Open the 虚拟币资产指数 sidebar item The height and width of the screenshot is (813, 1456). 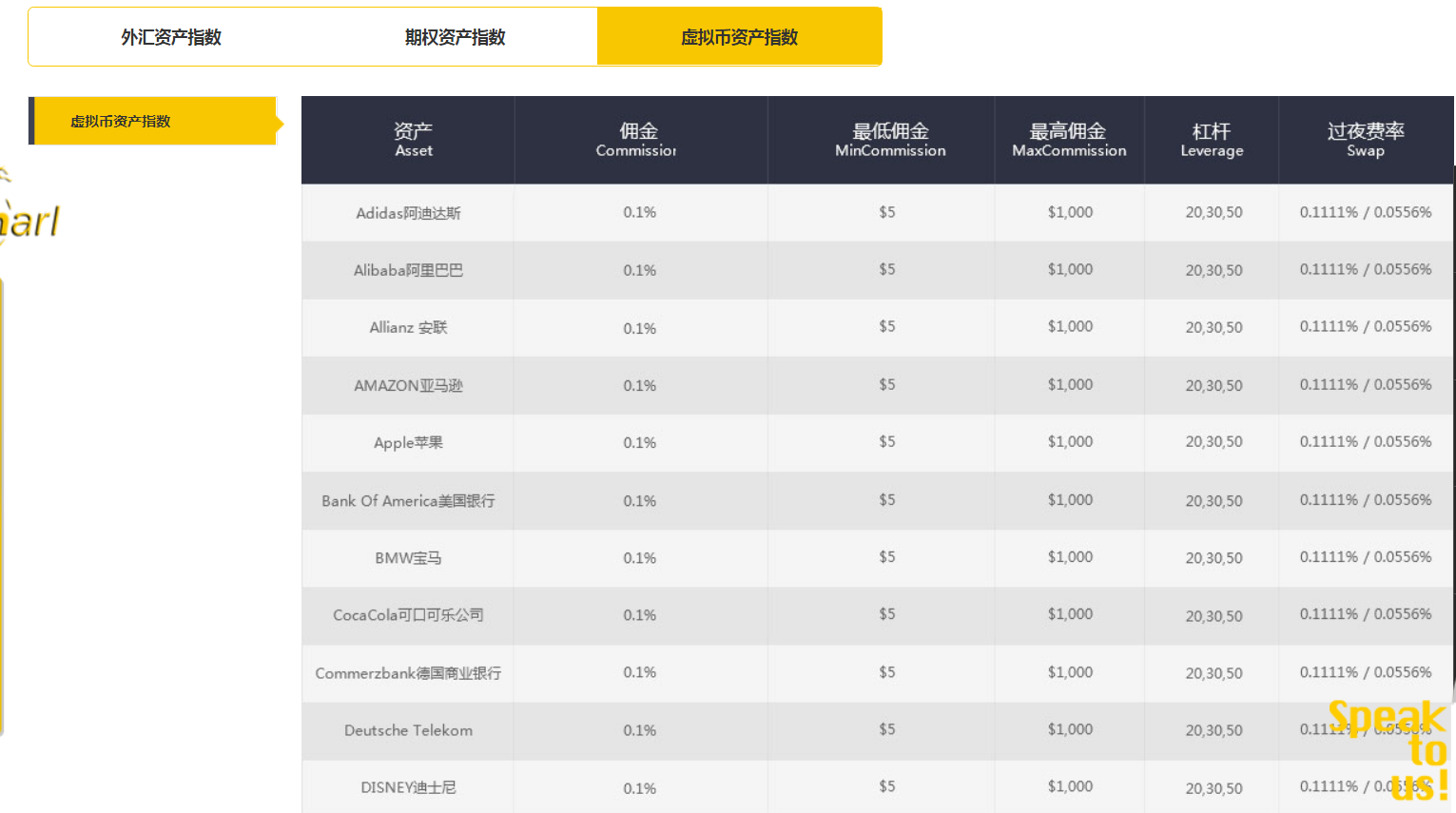point(155,121)
